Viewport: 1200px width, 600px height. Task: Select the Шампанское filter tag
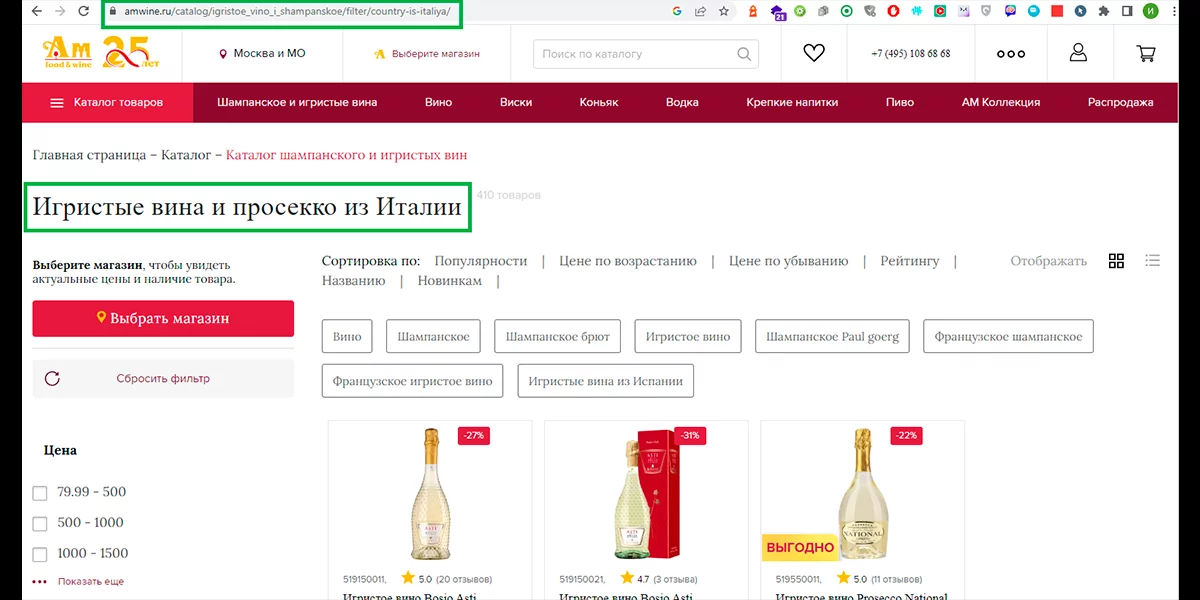(x=433, y=337)
